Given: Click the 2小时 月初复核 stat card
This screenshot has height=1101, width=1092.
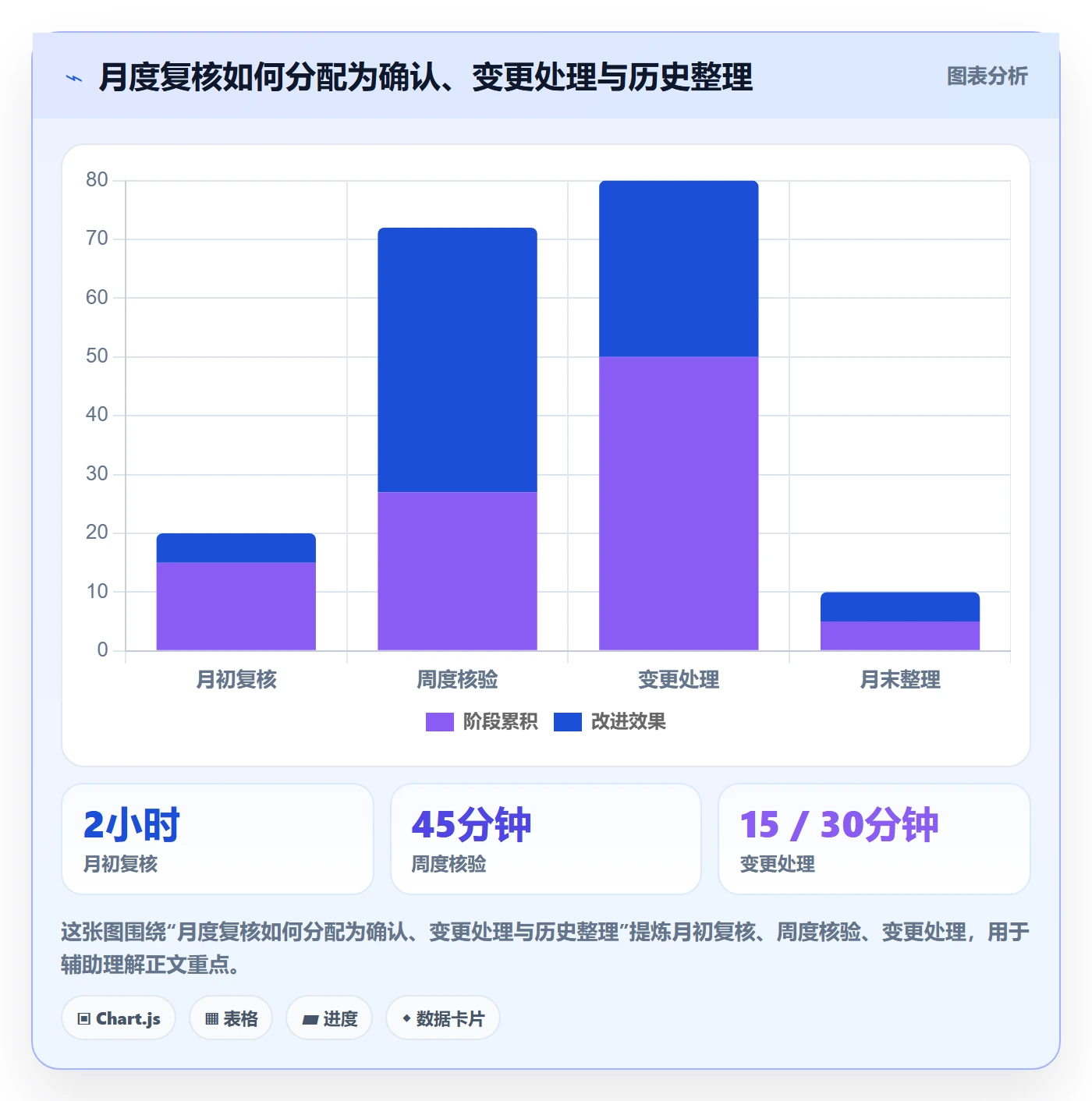Looking at the screenshot, I should [x=218, y=839].
